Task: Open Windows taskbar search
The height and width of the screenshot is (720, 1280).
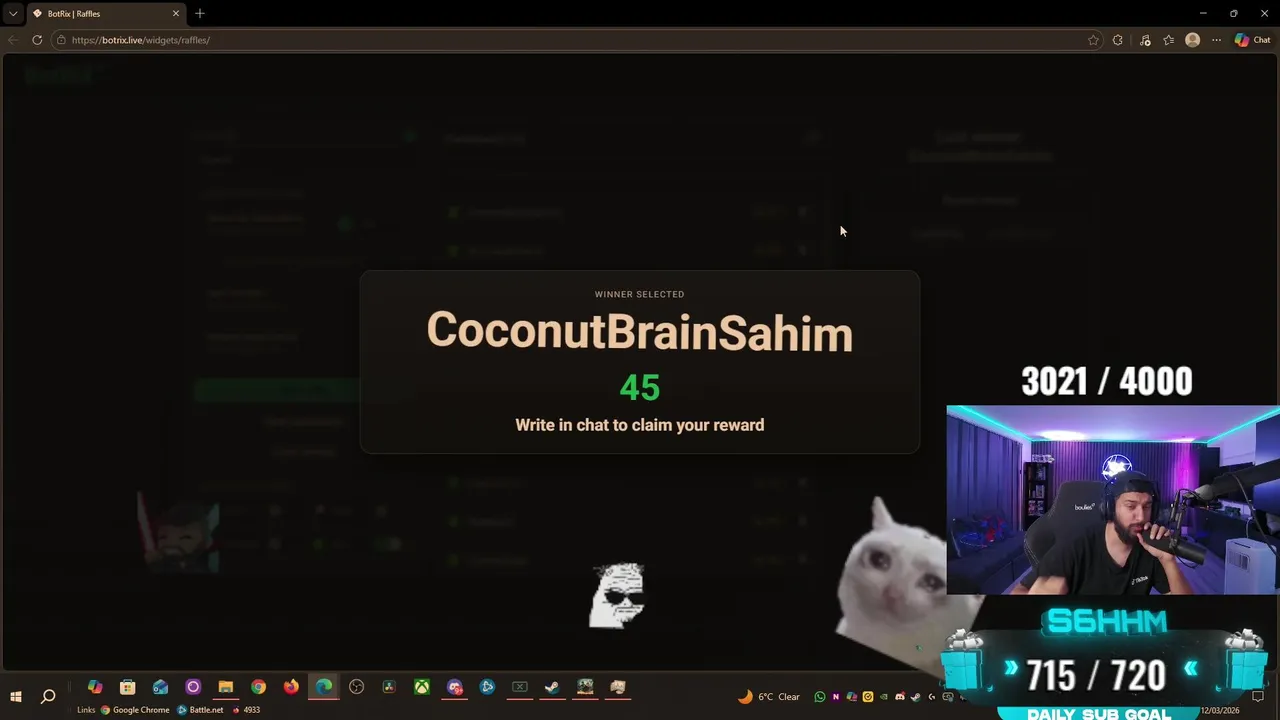Action: 48,696
